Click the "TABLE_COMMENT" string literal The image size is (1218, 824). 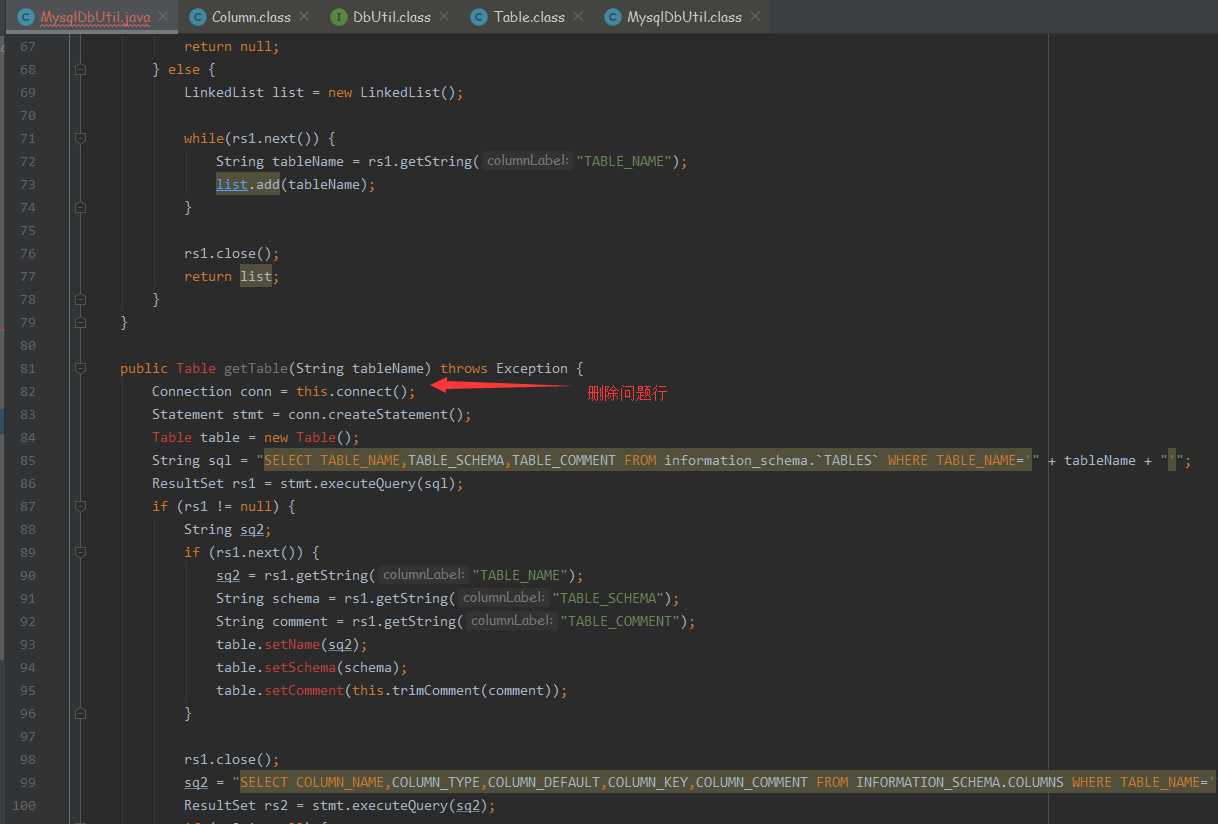(620, 621)
